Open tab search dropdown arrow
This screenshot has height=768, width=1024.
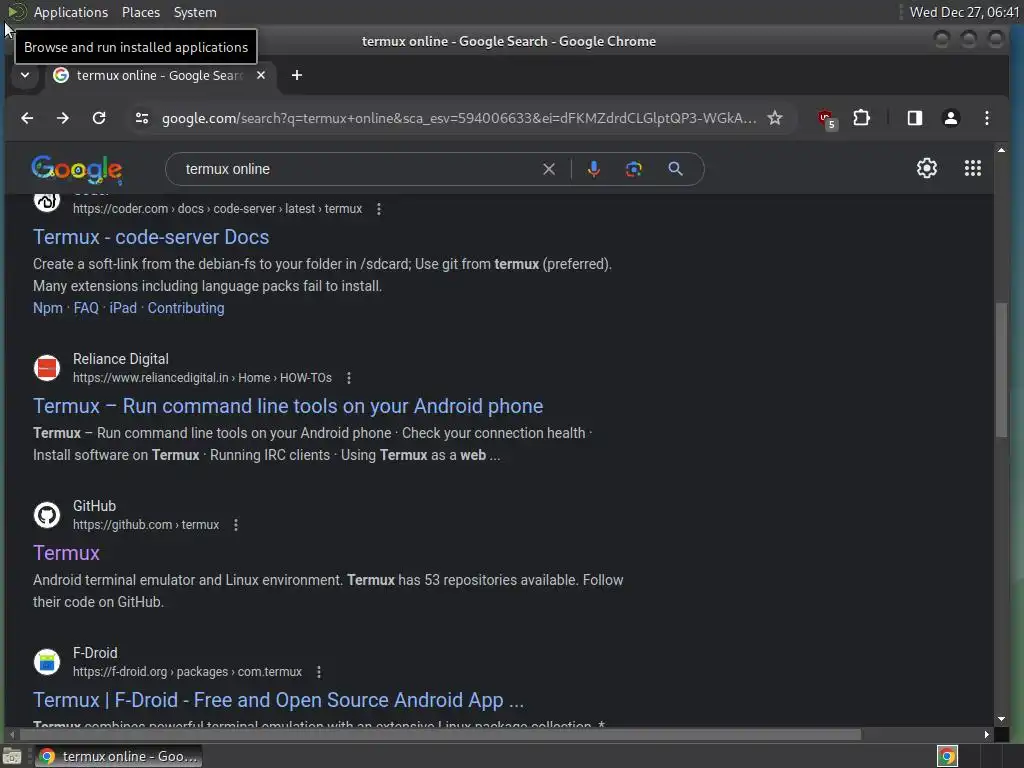click(25, 75)
